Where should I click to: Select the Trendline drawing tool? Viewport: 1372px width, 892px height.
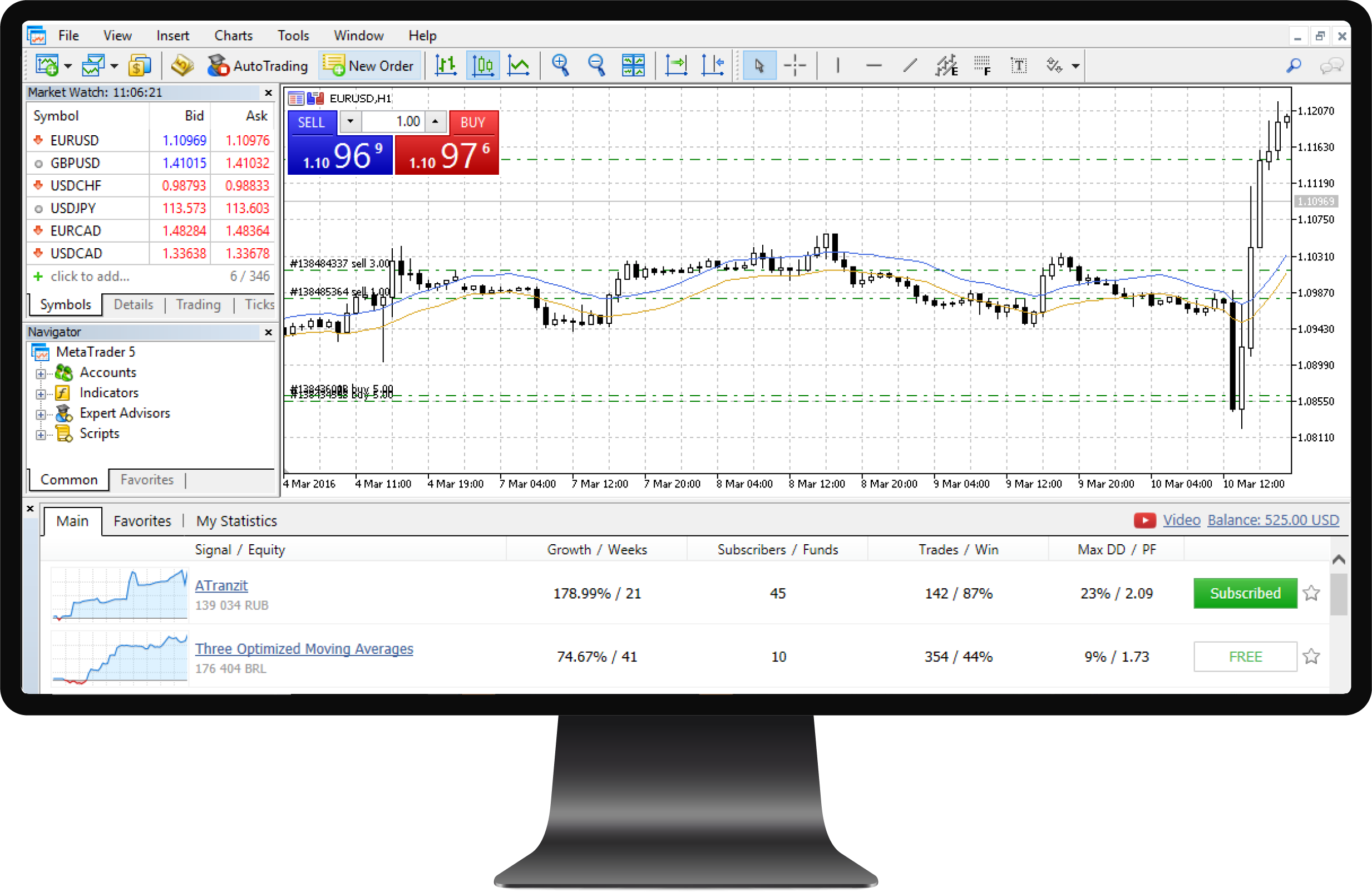[910, 66]
